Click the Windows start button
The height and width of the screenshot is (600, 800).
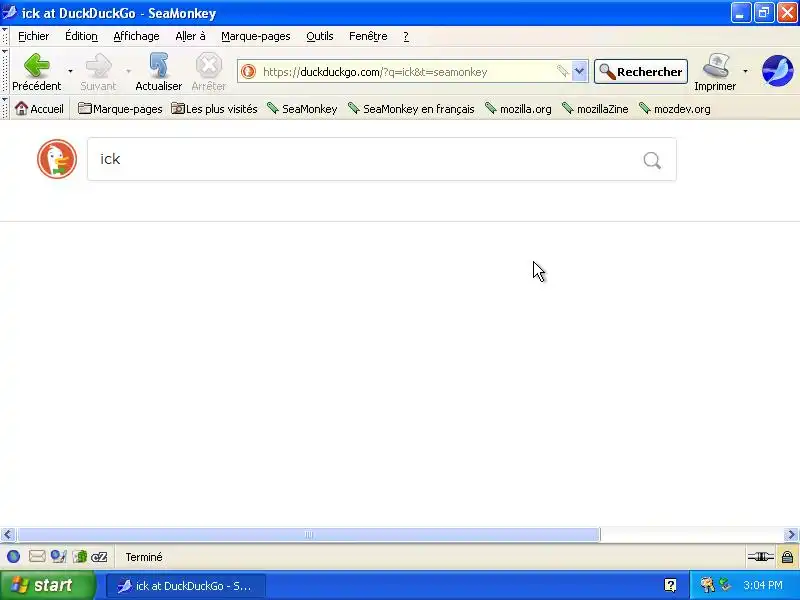pos(47,585)
